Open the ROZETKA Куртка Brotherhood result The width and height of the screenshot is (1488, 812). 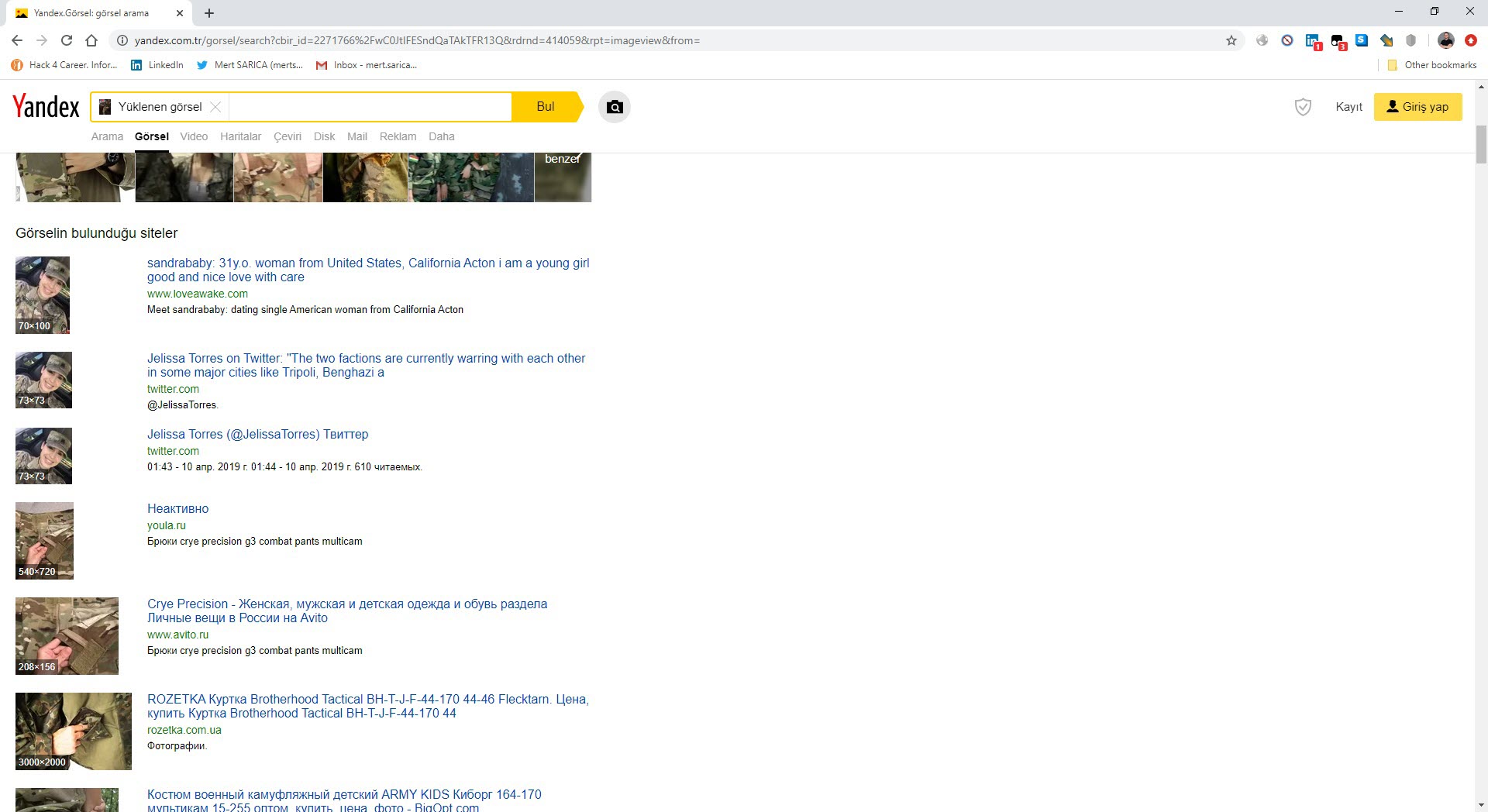(368, 706)
